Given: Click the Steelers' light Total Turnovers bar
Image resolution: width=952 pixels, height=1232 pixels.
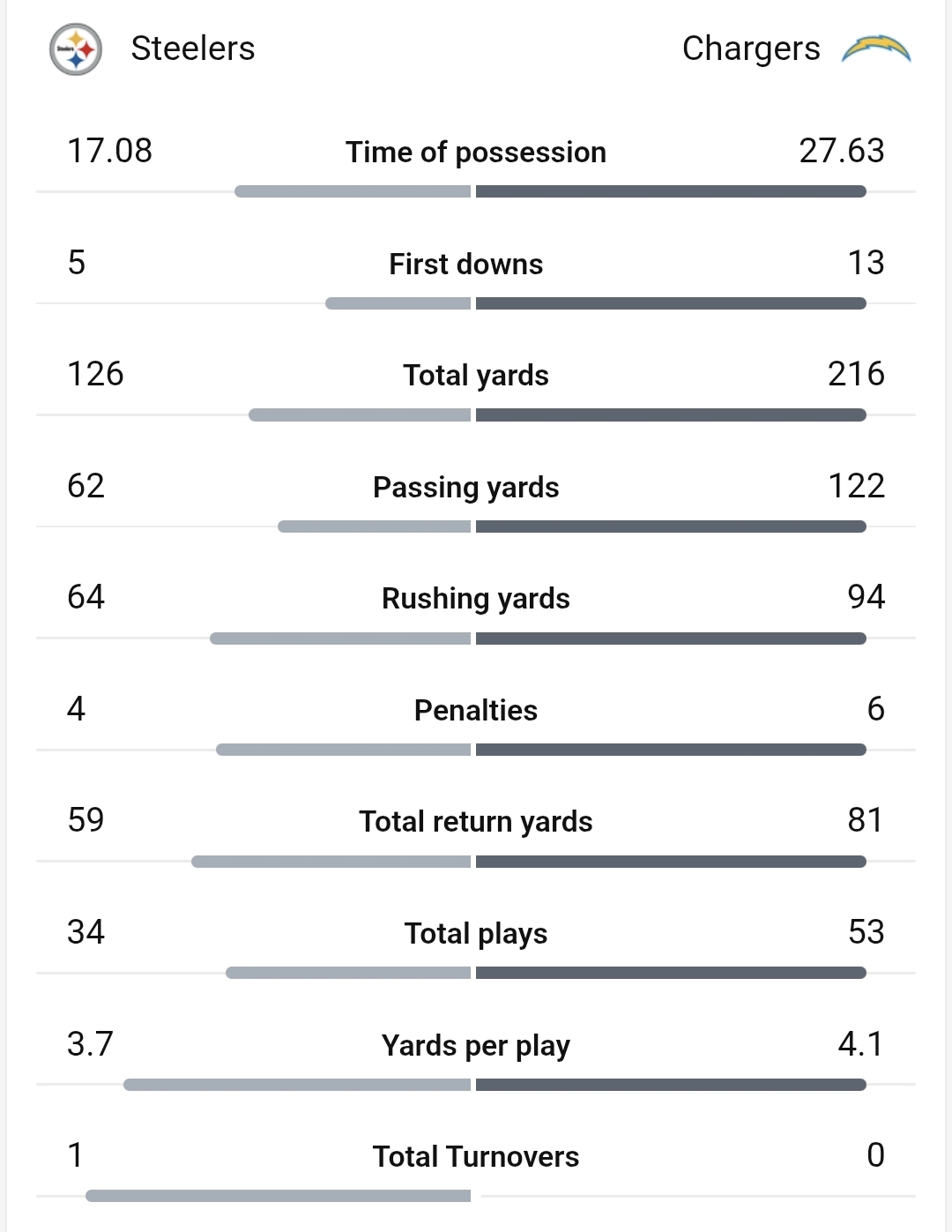Looking at the screenshot, I should [278, 1196].
